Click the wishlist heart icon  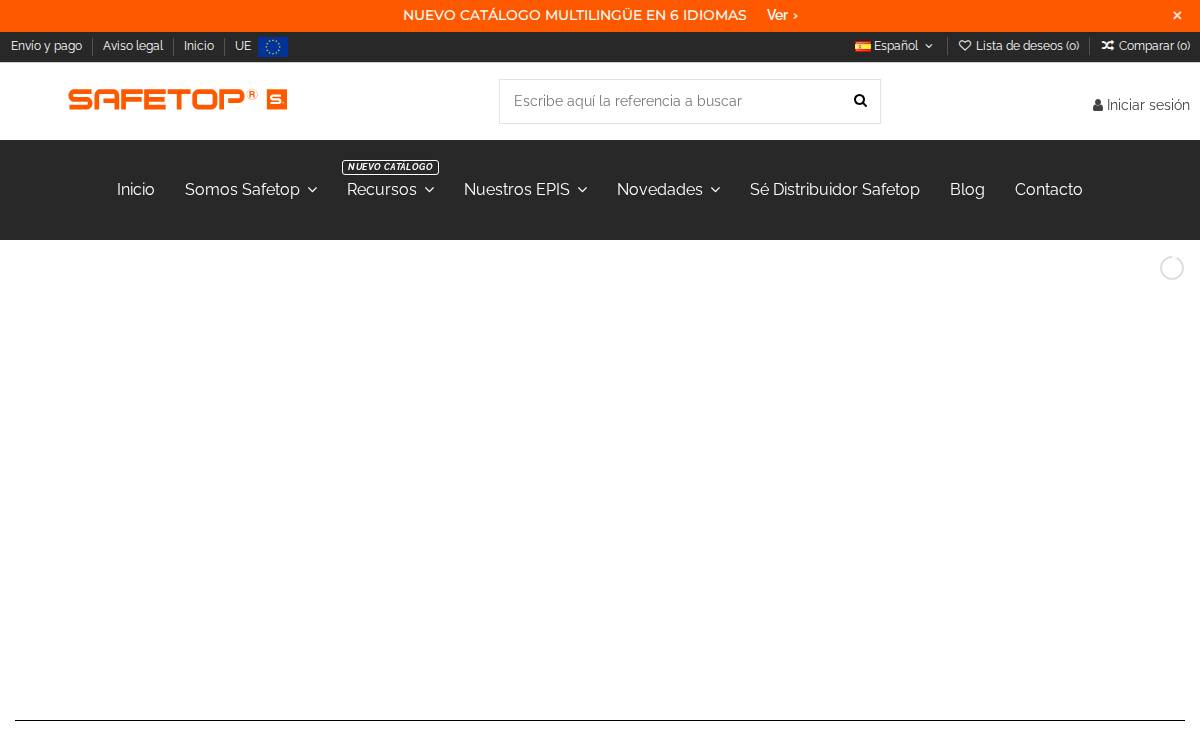pos(965,46)
